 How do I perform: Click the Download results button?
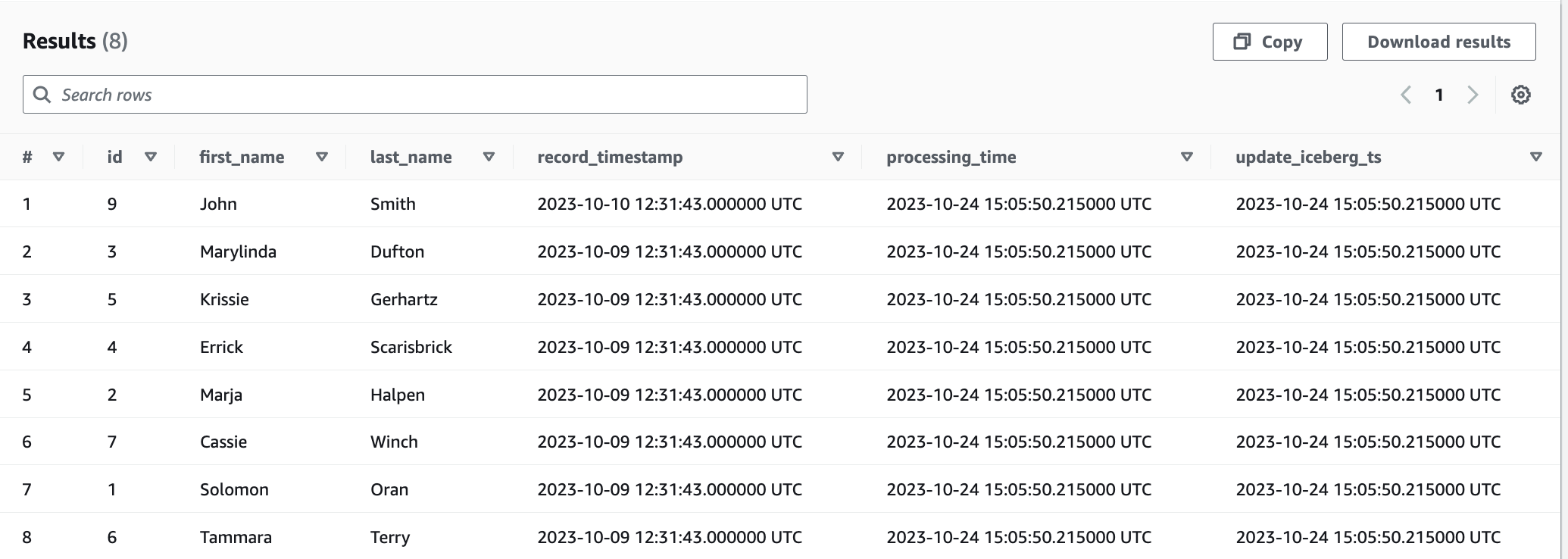(1438, 42)
